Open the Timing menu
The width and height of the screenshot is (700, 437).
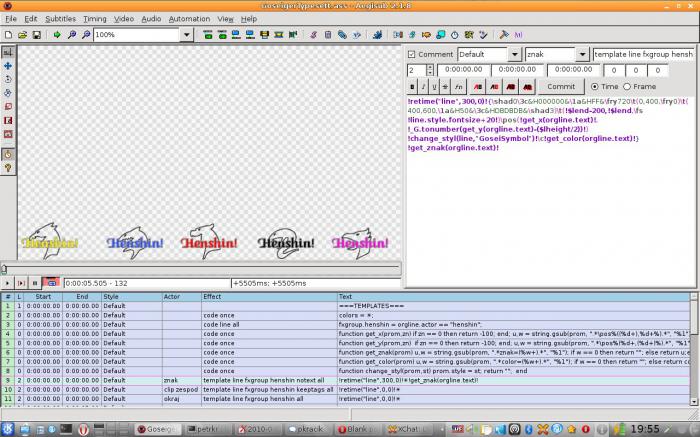pos(95,19)
